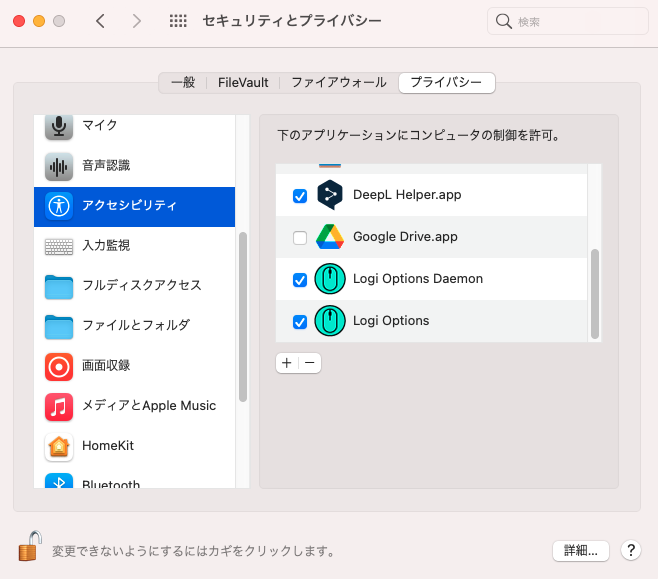
Task: Click the folder icon for ファイルとフォルダ
Action: [59, 326]
